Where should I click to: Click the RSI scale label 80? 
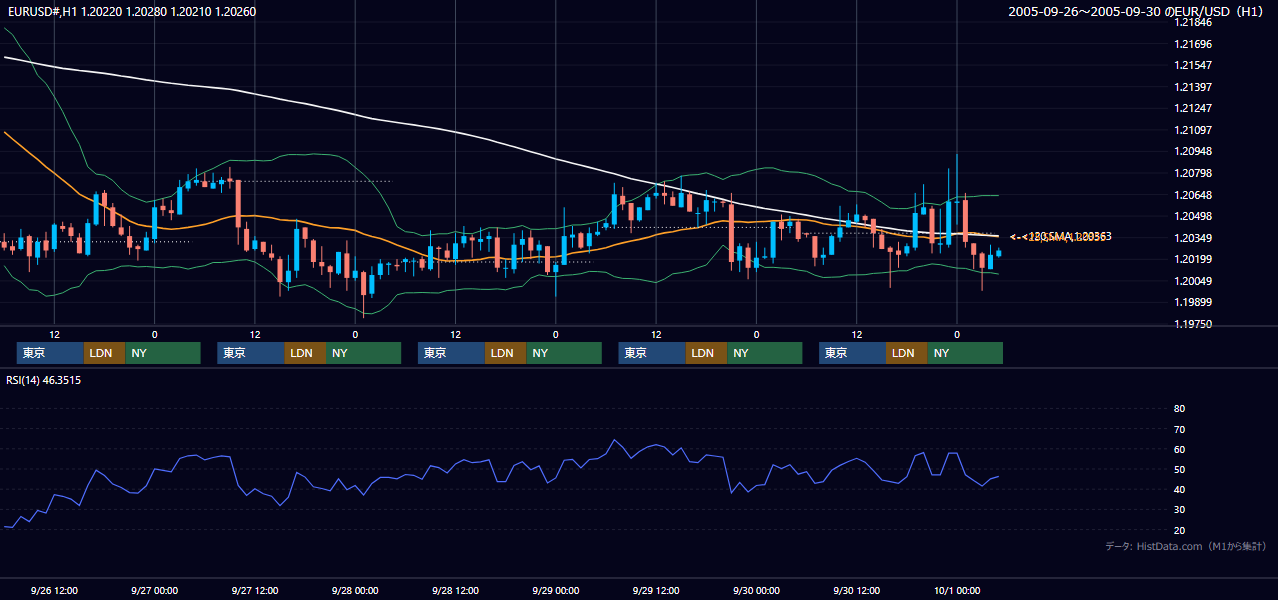tap(1179, 409)
